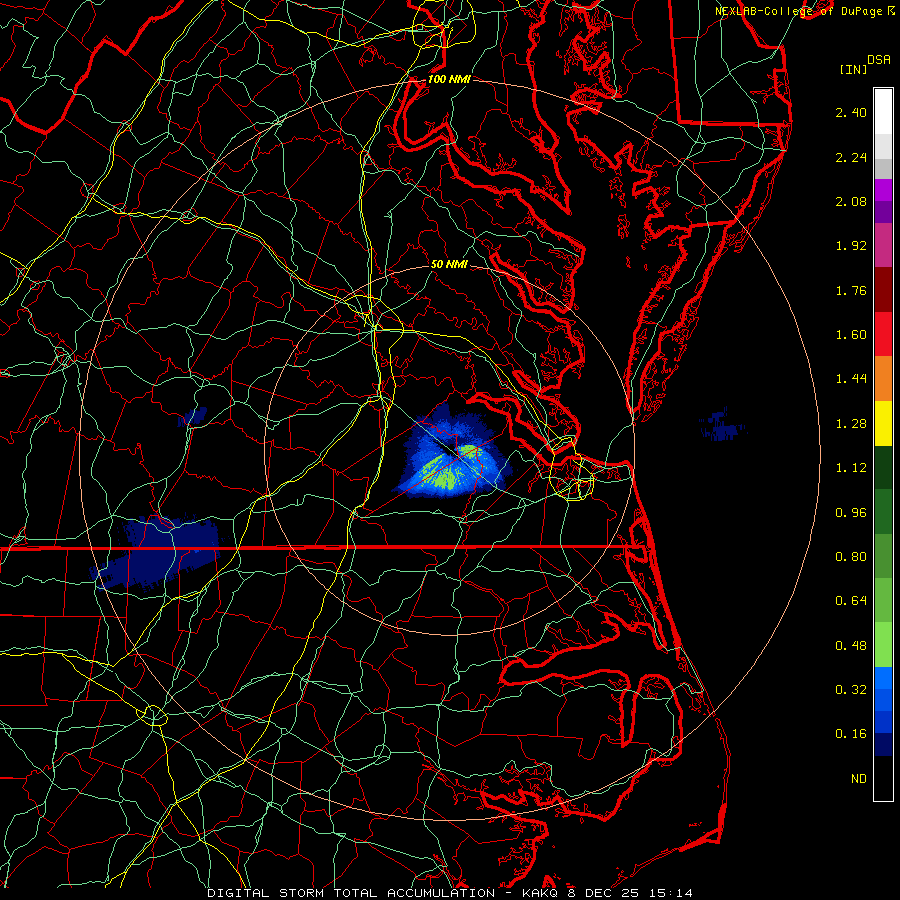
Task: Click the 0.64 legend value
Action: (x=851, y=601)
